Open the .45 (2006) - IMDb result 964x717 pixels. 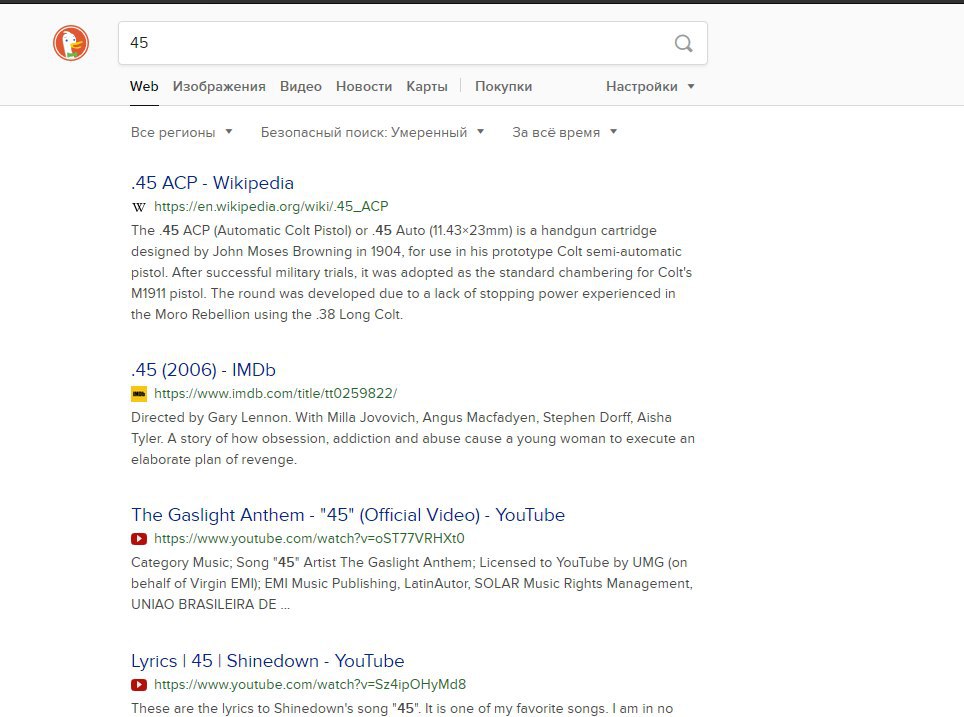[203, 370]
